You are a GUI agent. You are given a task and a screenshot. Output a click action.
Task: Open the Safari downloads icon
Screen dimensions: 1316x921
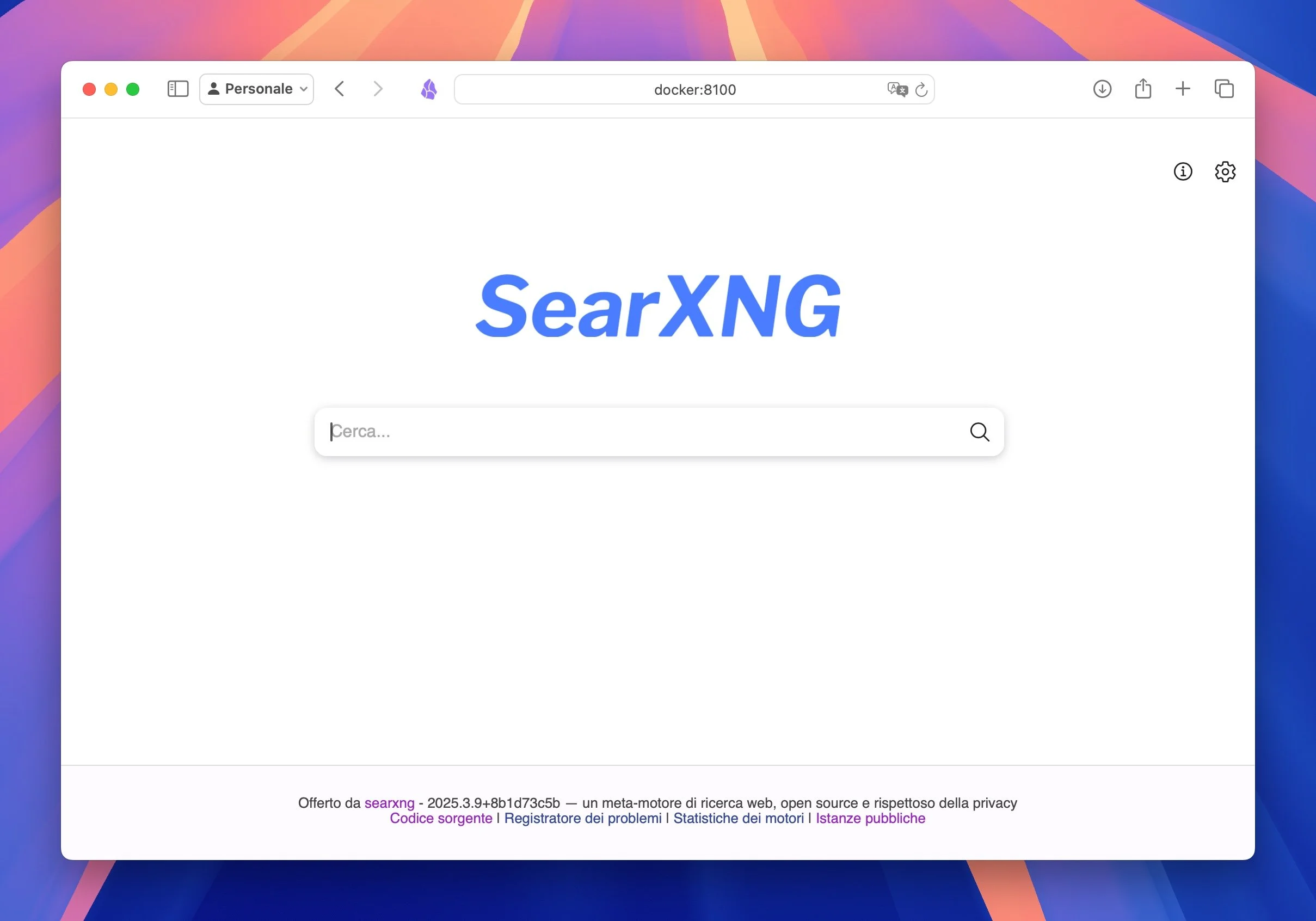coord(1102,89)
